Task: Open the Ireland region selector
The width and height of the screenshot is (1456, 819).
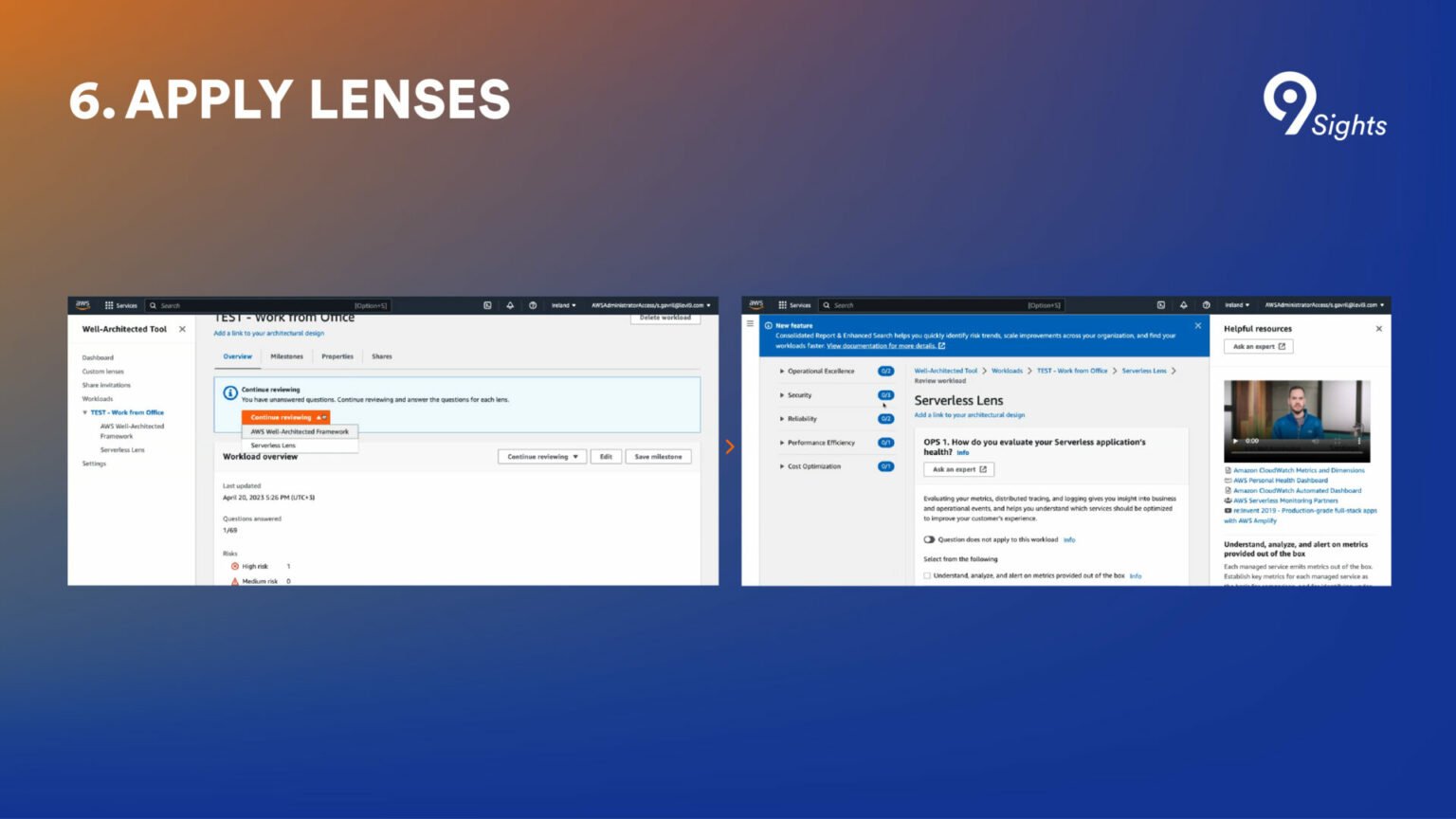Action: coord(561,305)
